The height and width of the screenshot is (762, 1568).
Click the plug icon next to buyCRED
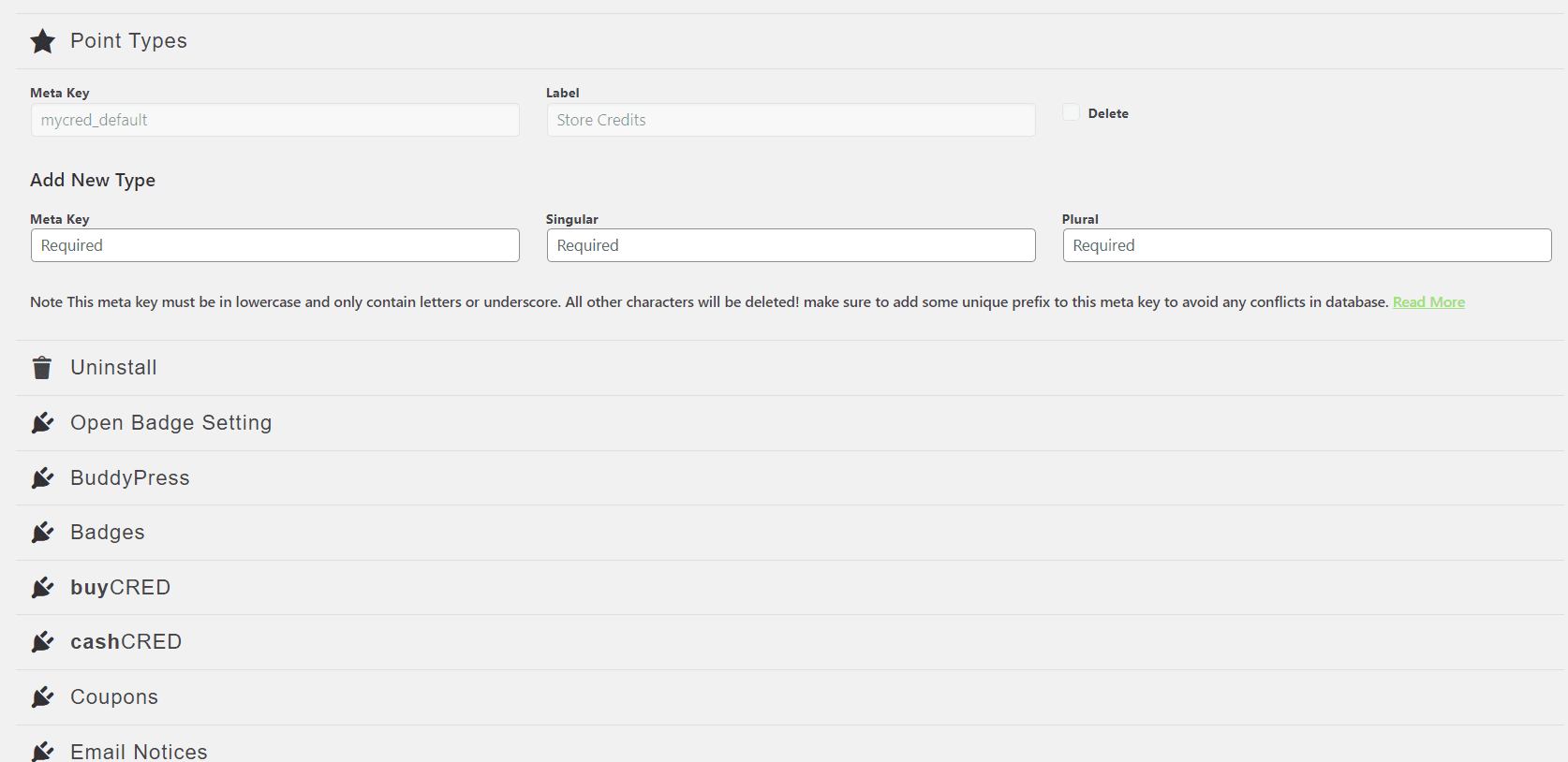click(42, 588)
